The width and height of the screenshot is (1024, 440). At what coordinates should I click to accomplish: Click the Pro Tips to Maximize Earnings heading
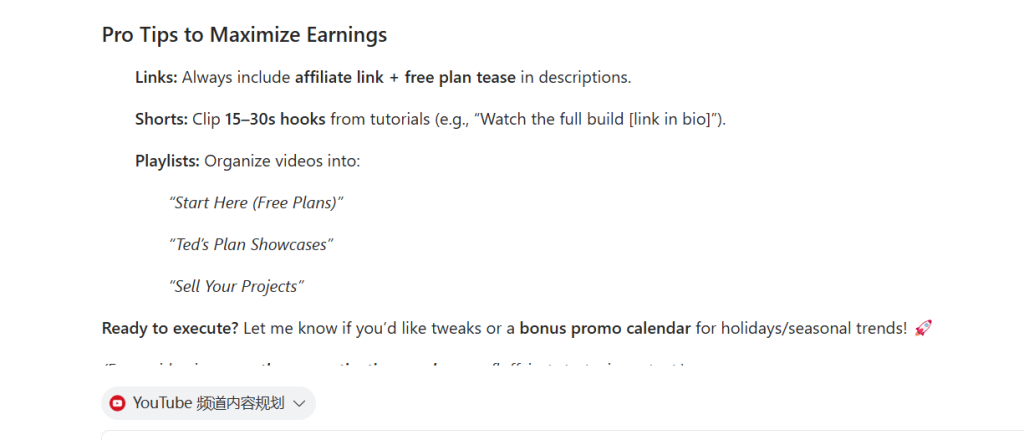point(244,35)
